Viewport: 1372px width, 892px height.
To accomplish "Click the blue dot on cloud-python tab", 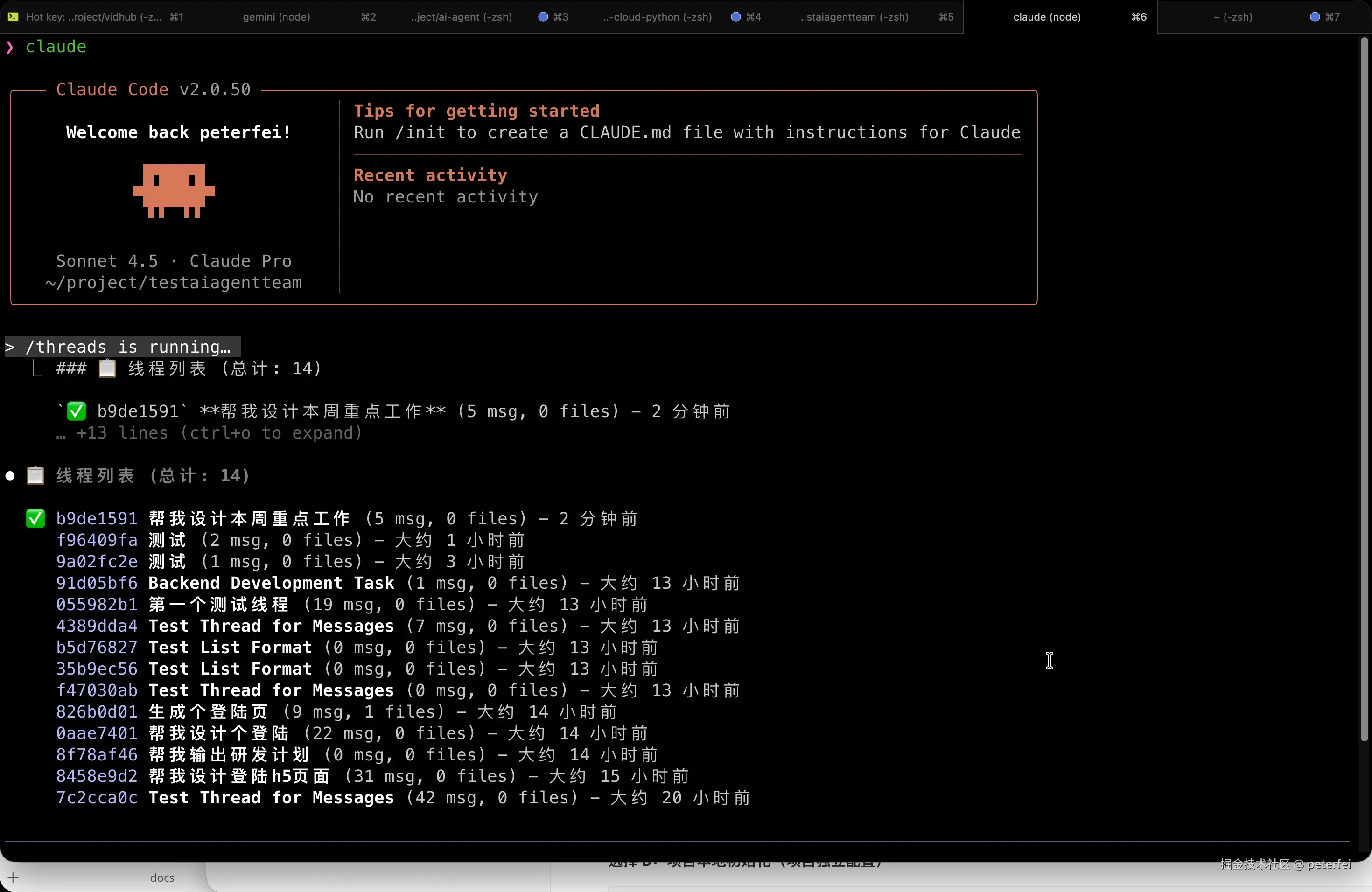I will point(735,17).
